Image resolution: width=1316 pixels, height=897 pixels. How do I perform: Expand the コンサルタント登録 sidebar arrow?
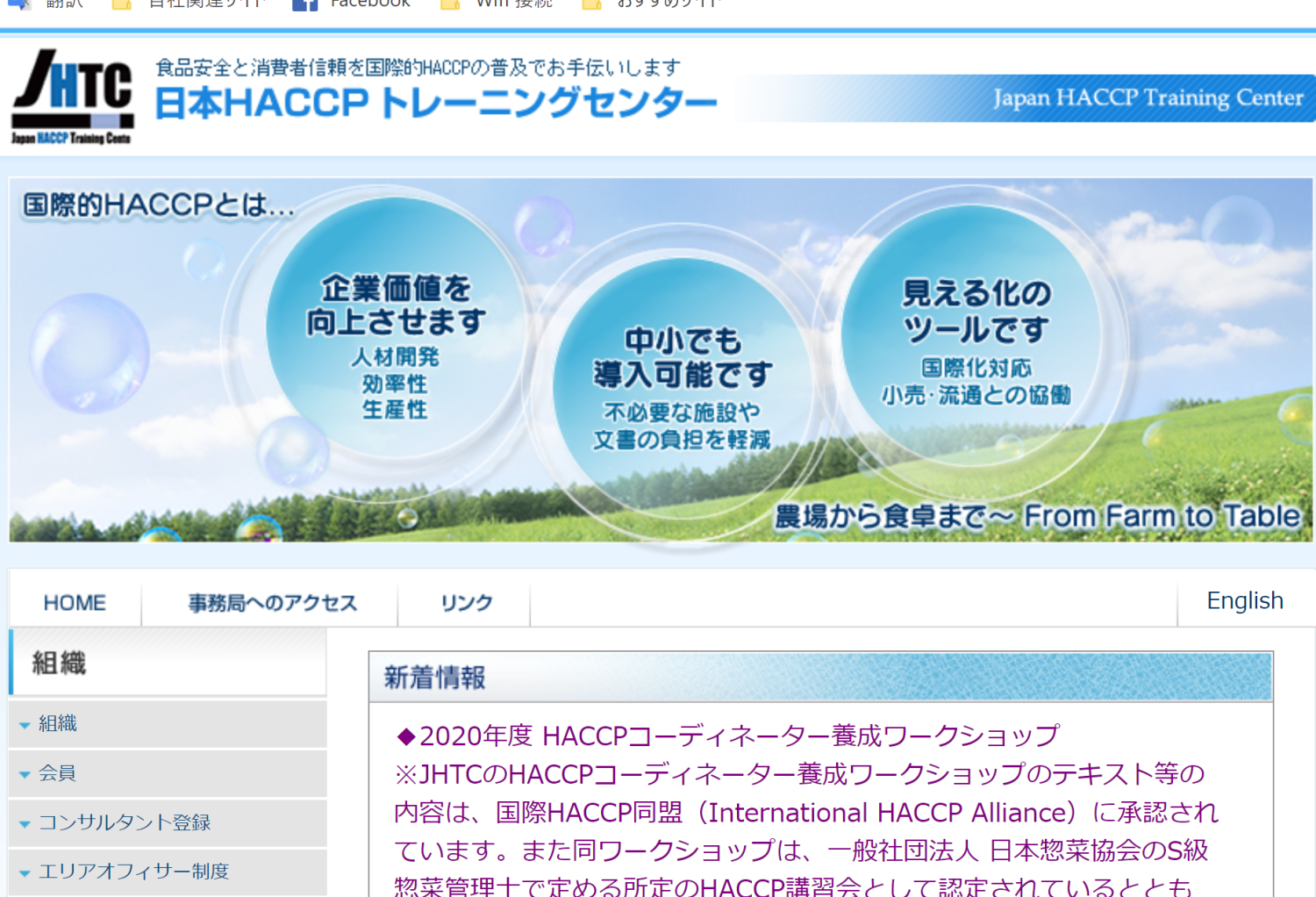25,824
